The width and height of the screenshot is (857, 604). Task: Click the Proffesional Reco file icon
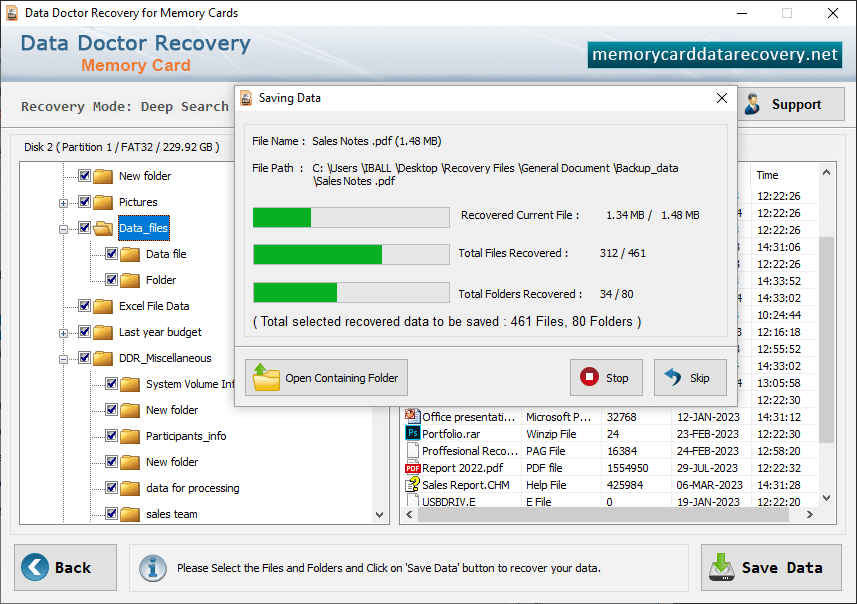pos(413,450)
